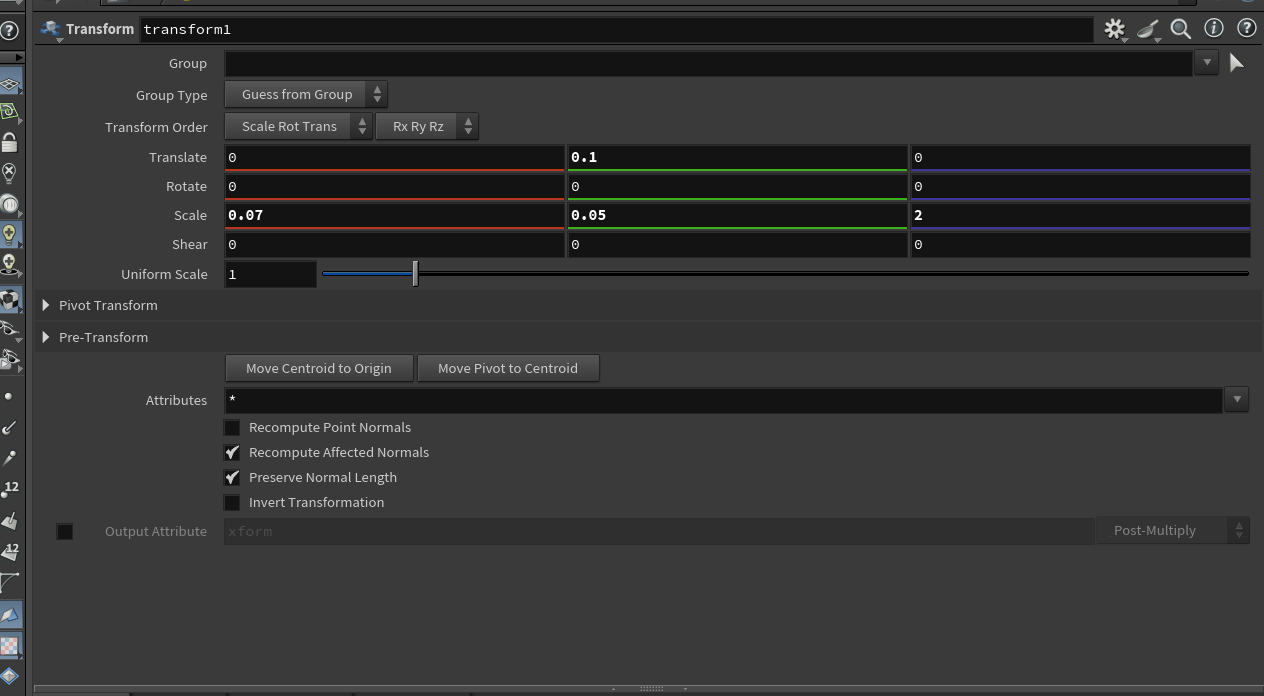Open the Rx Ry Rz rotation order dropdown
This screenshot has height=696, width=1264.
click(x=427, y=126)
